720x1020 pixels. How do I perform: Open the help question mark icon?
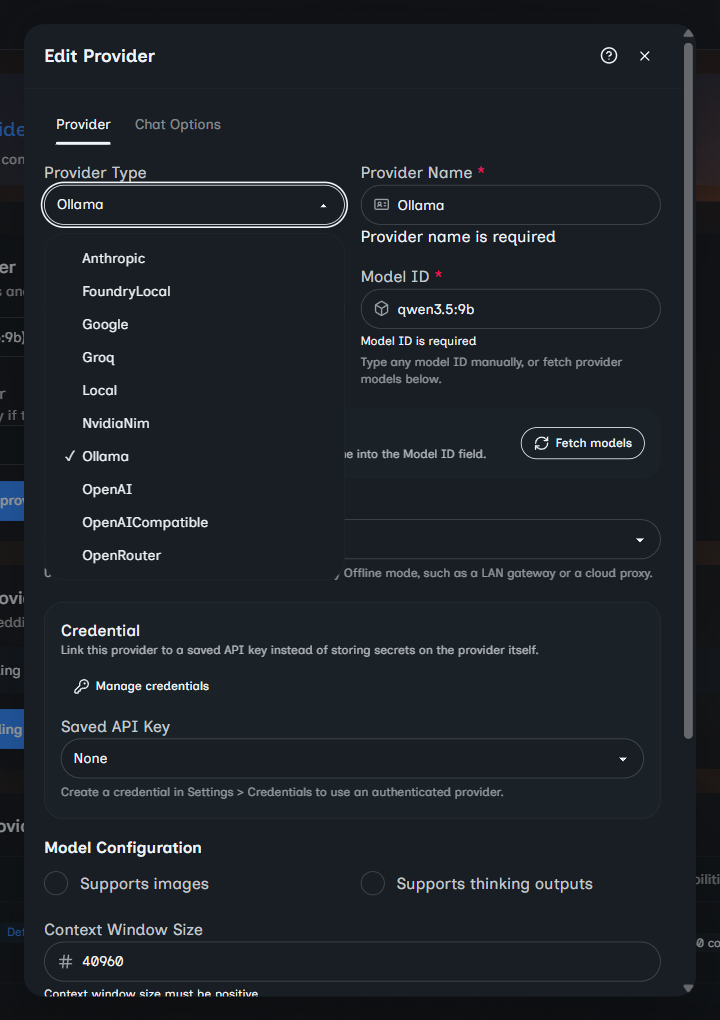pos(609,56)
